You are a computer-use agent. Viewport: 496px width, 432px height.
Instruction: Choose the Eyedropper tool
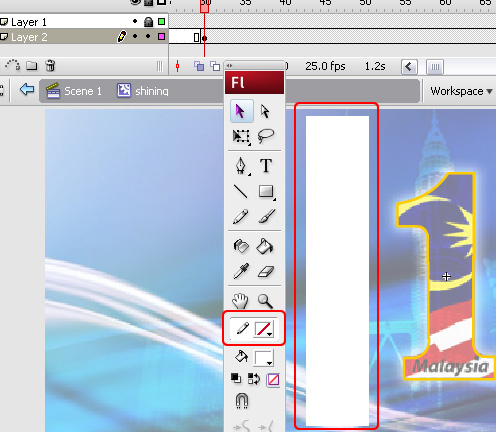tap(241, 271)
